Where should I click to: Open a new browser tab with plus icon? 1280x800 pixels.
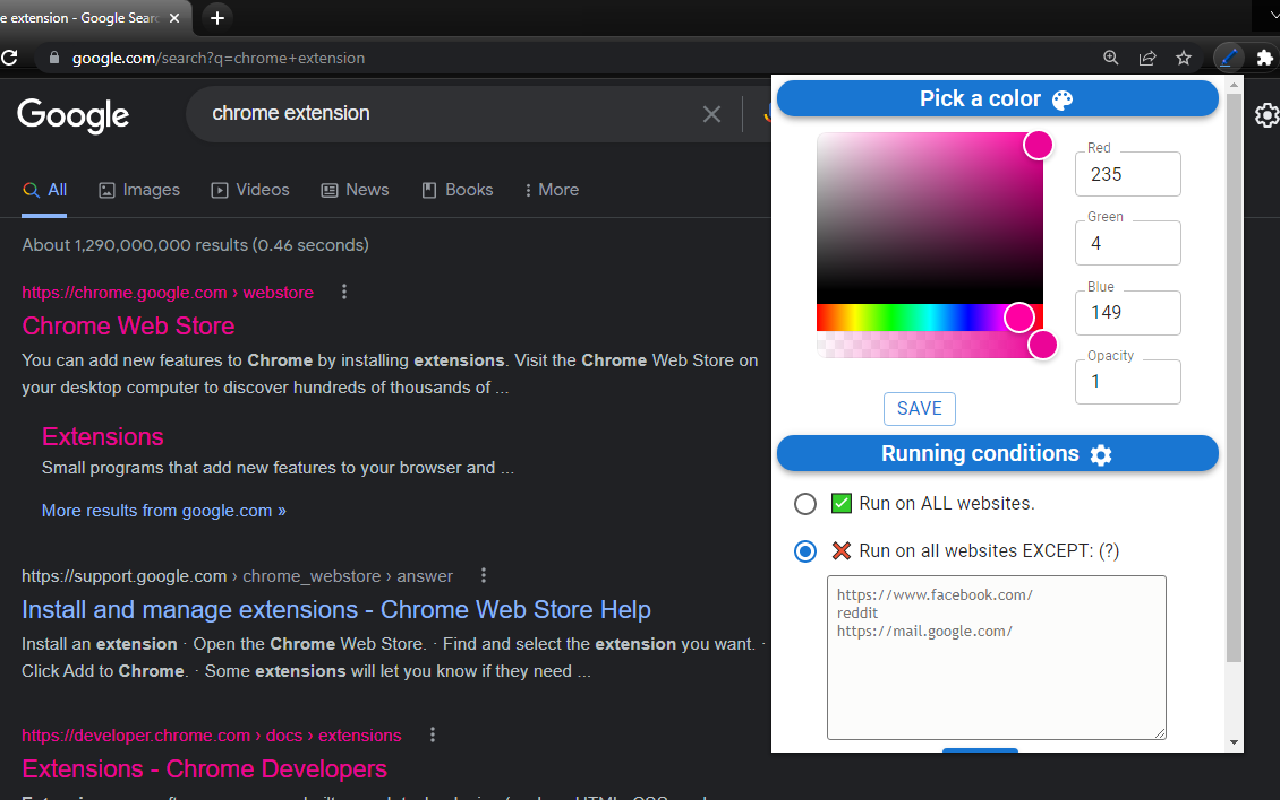pyautogui.click(x=217, y=17)
